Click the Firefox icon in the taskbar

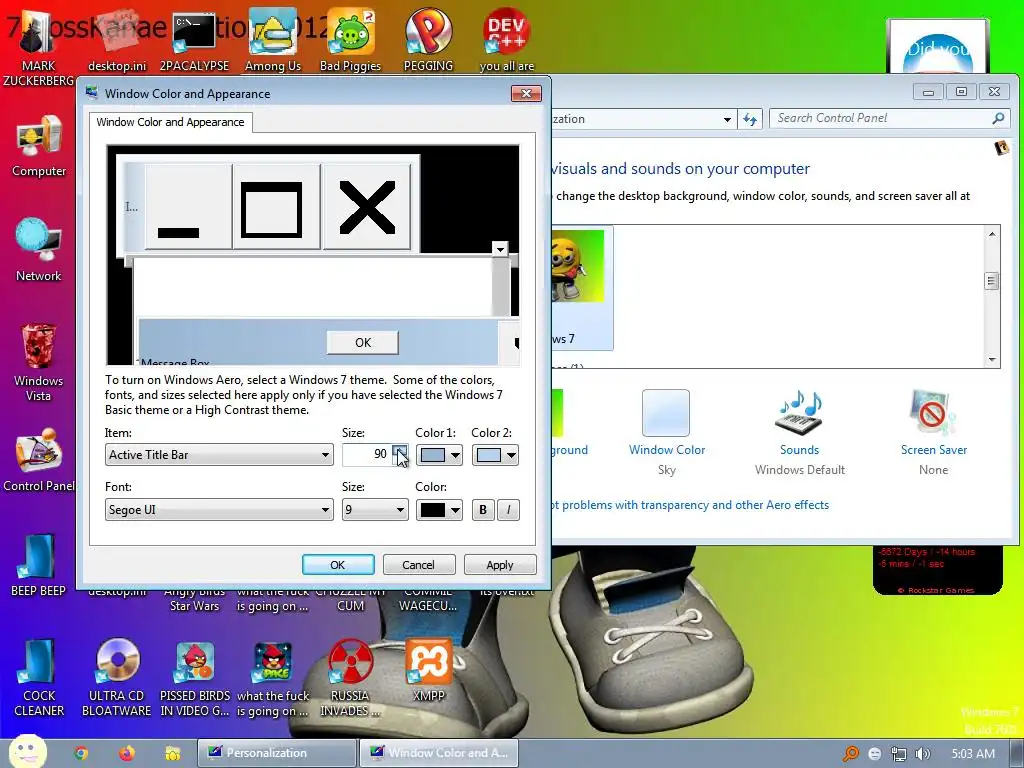(127, 753)
